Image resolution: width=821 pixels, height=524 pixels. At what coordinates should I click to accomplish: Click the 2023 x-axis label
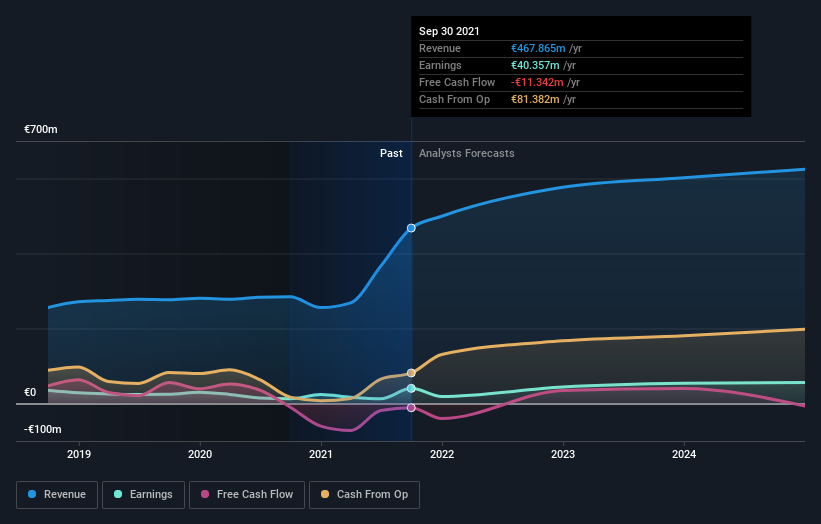coord(563,454)
